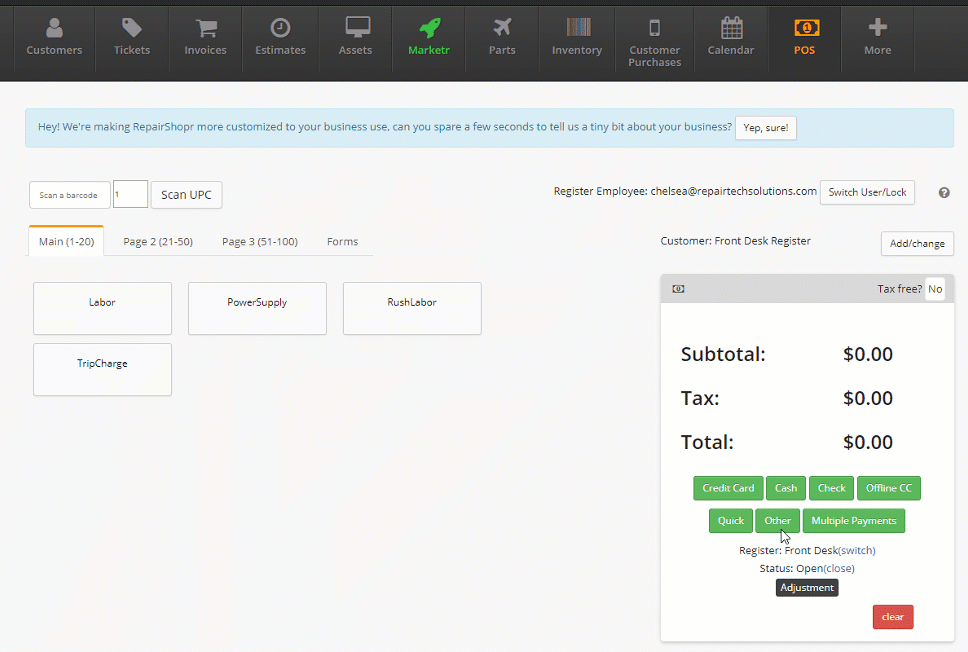This screenshot has width=968, height=652.
Task: Toggle the Tax free No switch
Action: tap(934, 289)
